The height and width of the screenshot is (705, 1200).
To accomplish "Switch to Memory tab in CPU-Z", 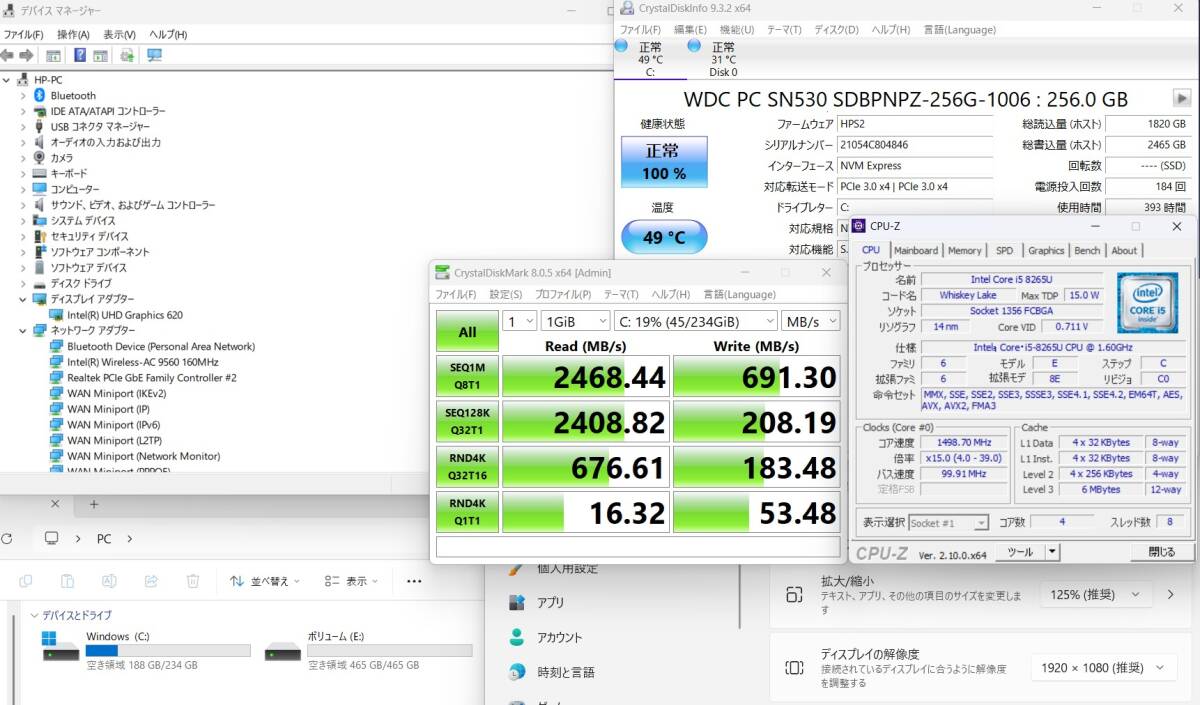I will coord(964,250).
